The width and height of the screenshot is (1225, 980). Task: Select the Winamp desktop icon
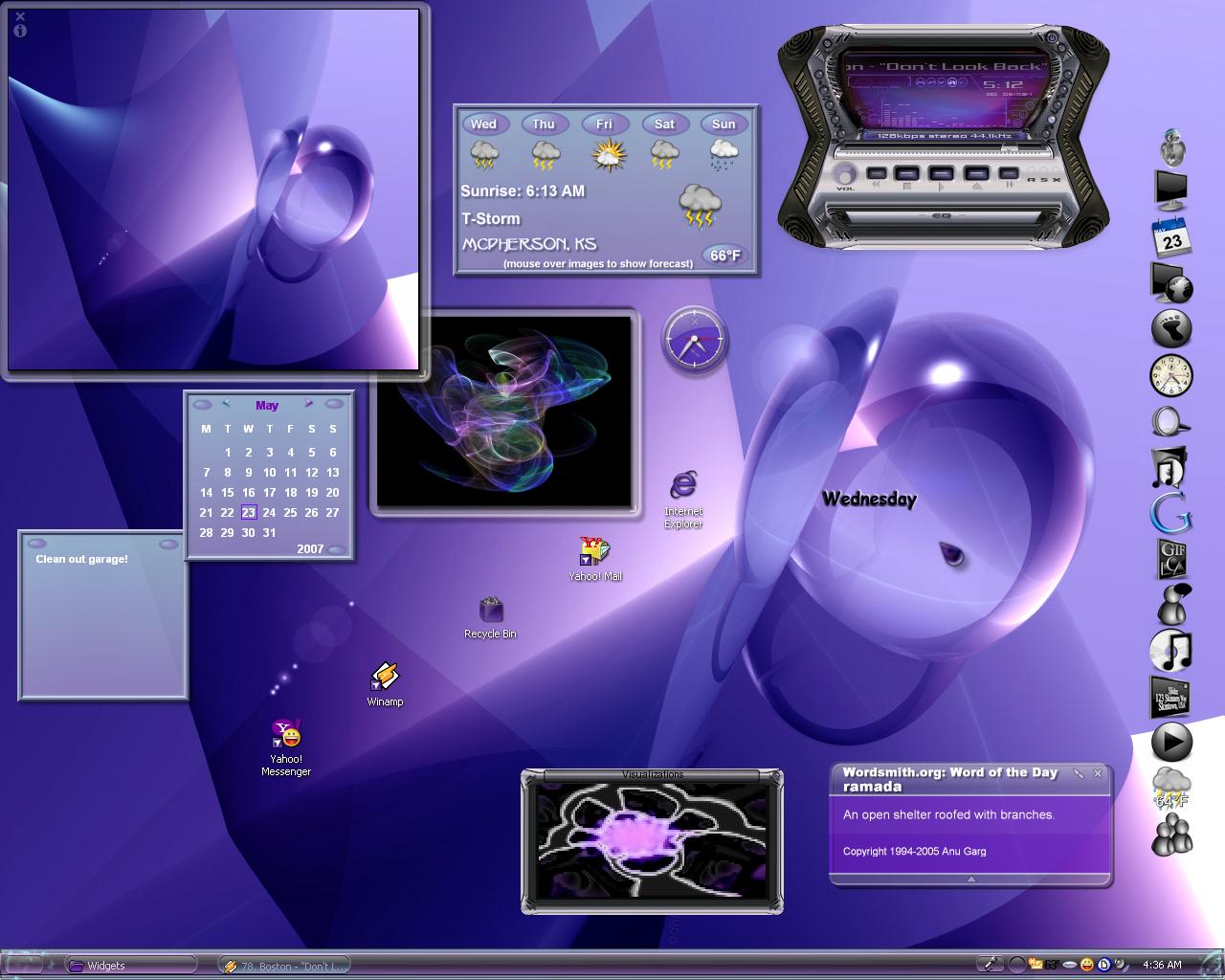point(385,684)
